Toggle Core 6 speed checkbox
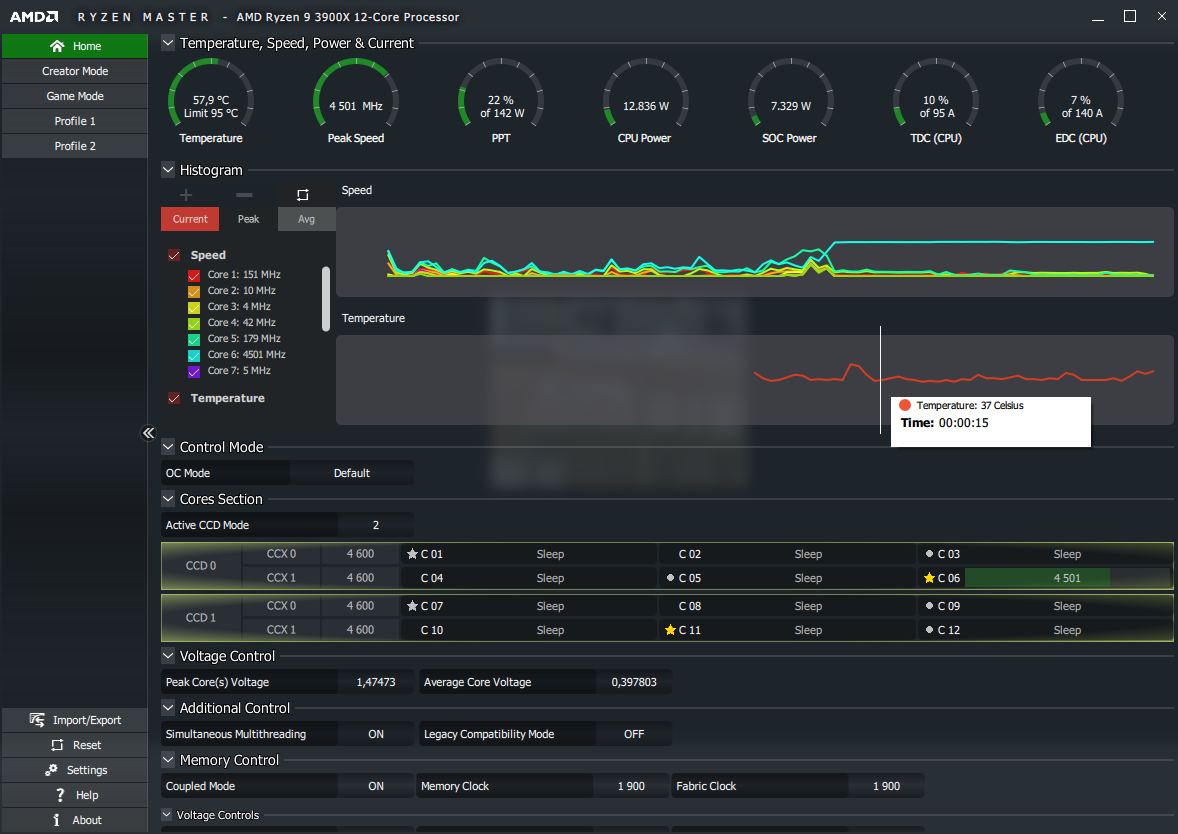The image size is (1178, 834). tap(194, 355)
